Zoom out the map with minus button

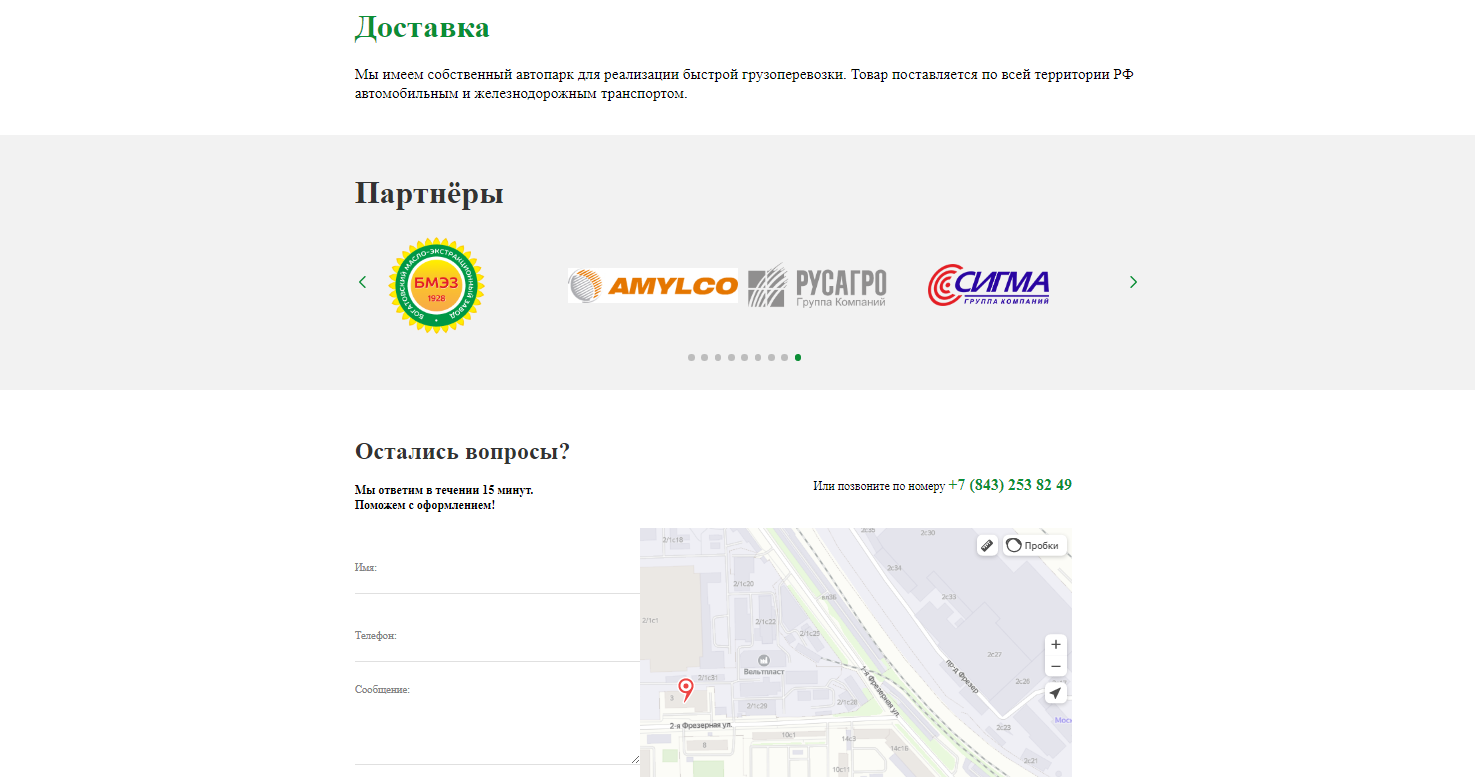click(1056, 667)
